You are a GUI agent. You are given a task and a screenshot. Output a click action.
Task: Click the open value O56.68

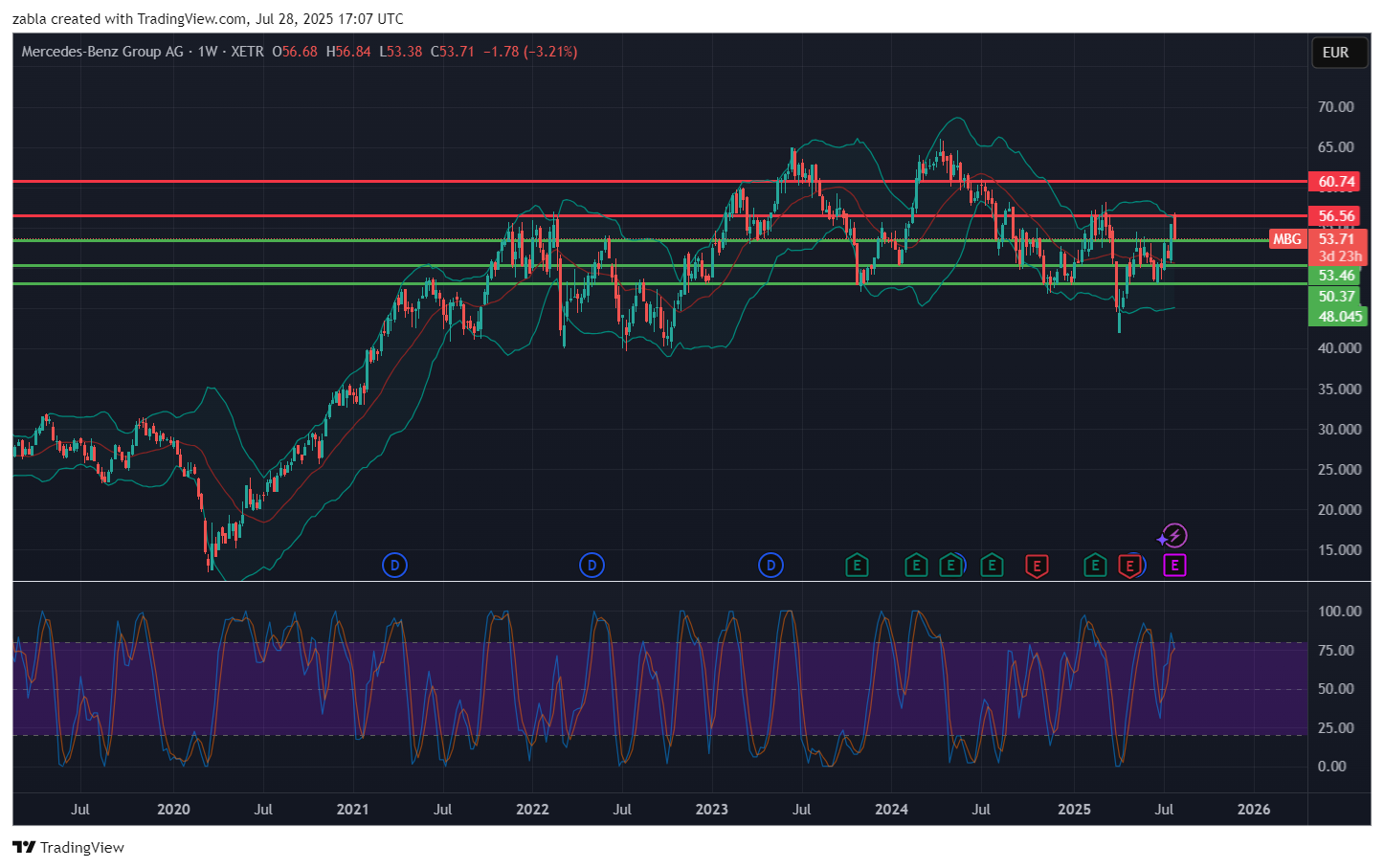(x=295, y=52)
